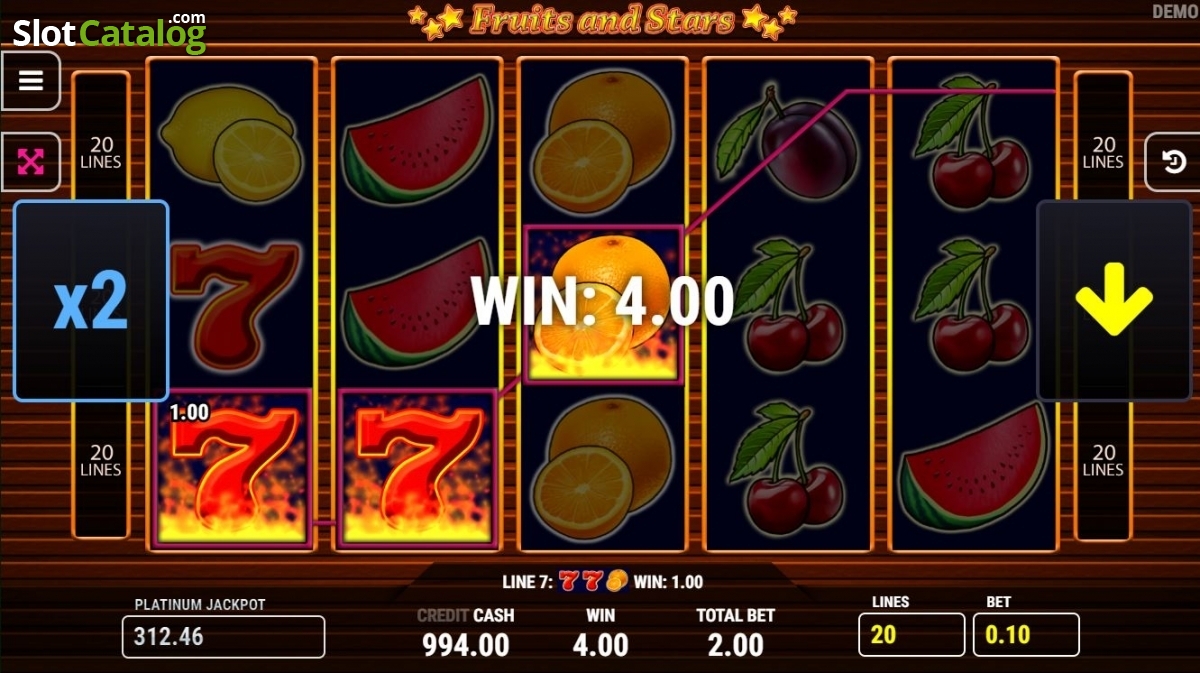
Task: Click the Platinum Jackpot value 312.46
Action: click(223, 637)
